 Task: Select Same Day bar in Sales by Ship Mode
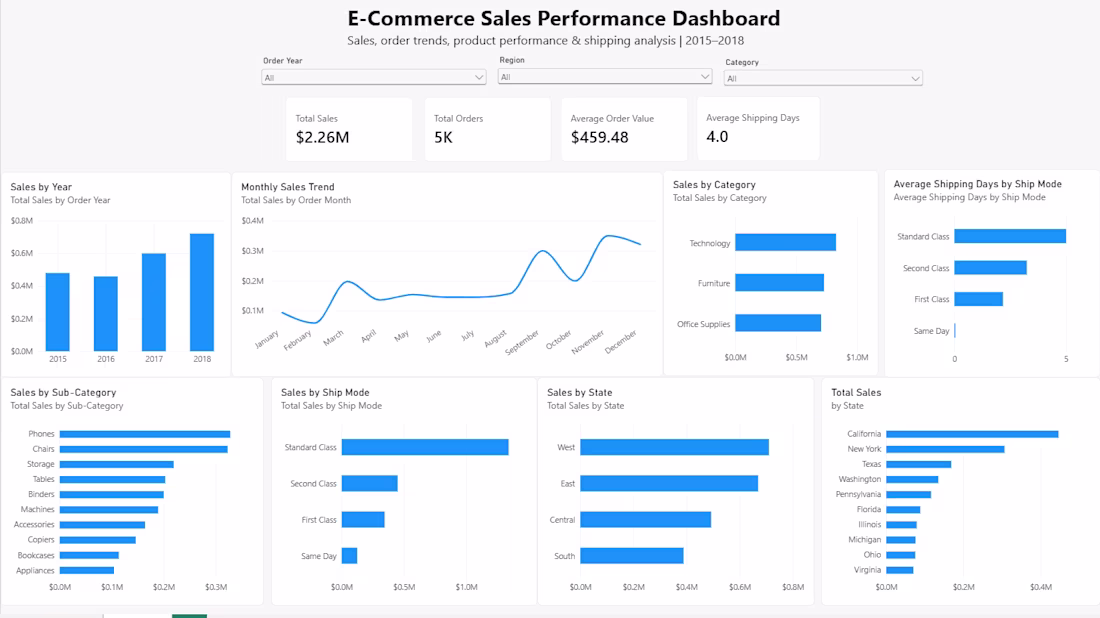click(349, 556)
